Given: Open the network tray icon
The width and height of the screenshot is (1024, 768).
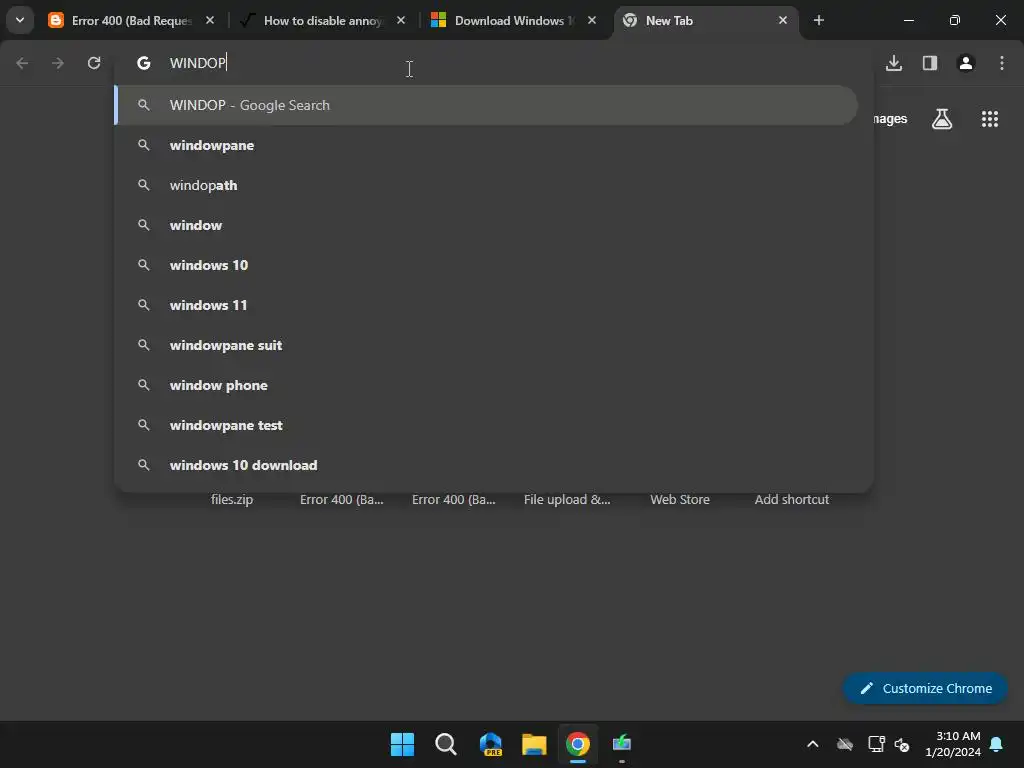Looking at the screenshot, I should point(876,744).
